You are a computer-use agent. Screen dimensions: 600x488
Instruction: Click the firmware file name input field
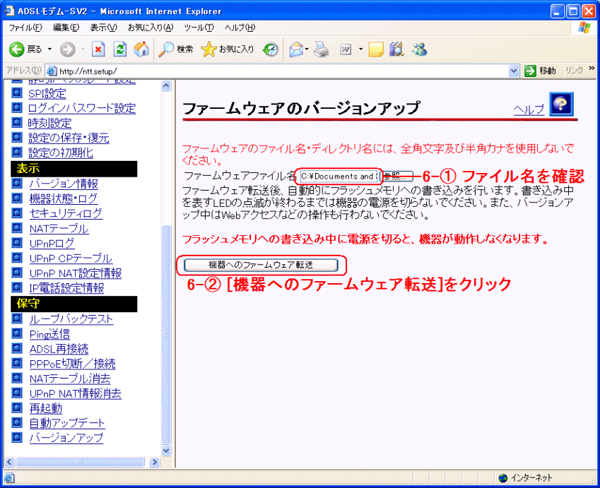tap(339, 176)
